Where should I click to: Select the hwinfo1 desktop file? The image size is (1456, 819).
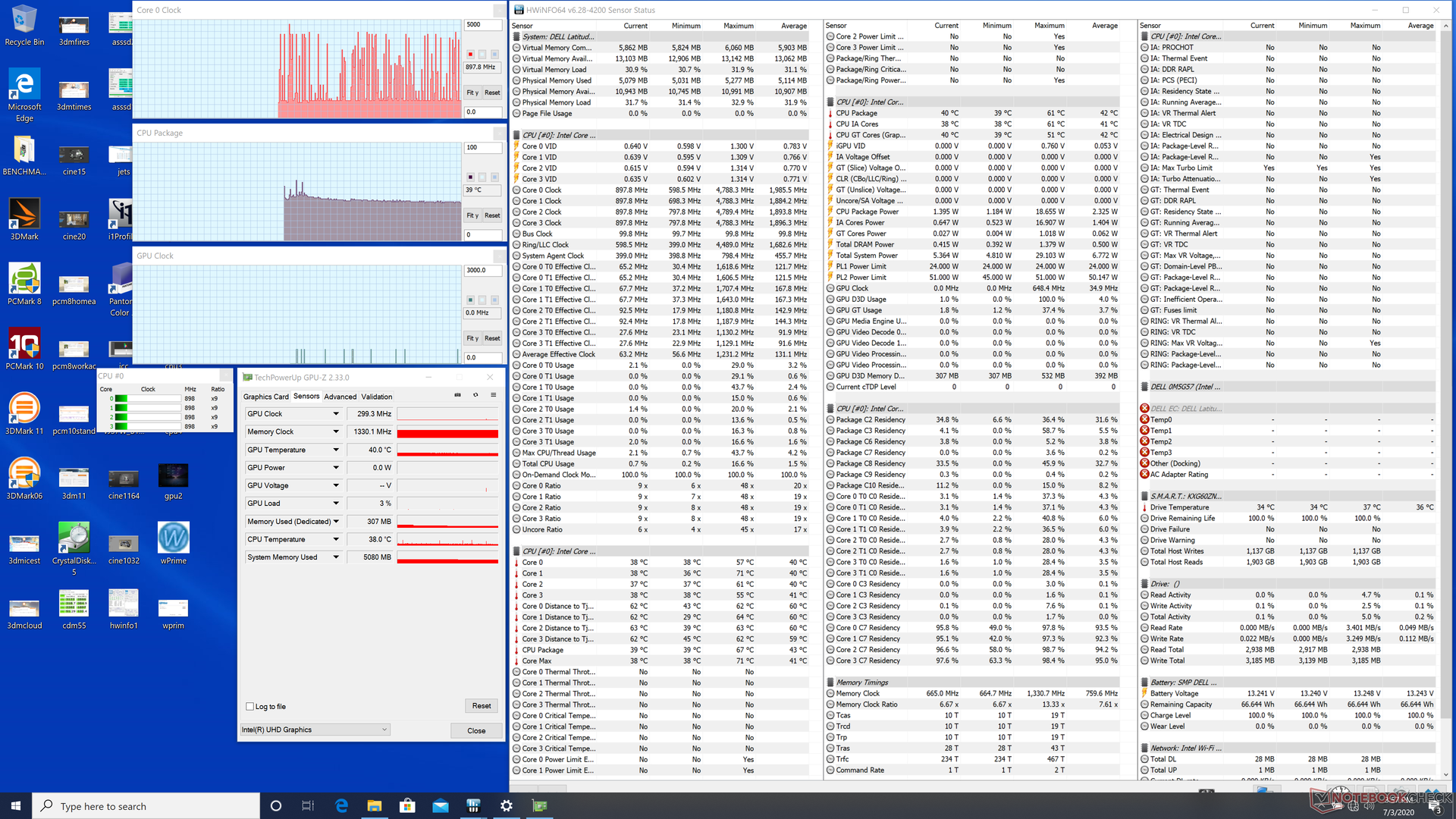coord(124,610)
